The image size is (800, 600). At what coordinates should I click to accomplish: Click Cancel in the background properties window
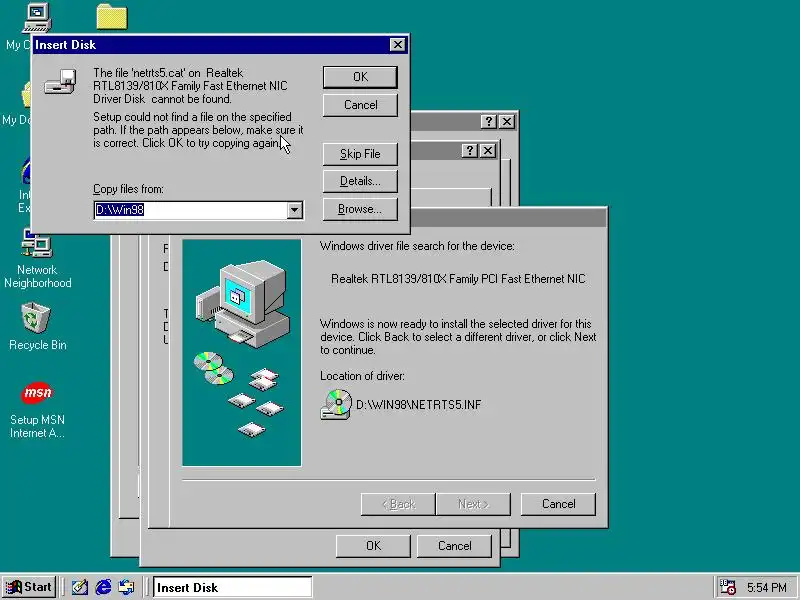tap(455, 546)
